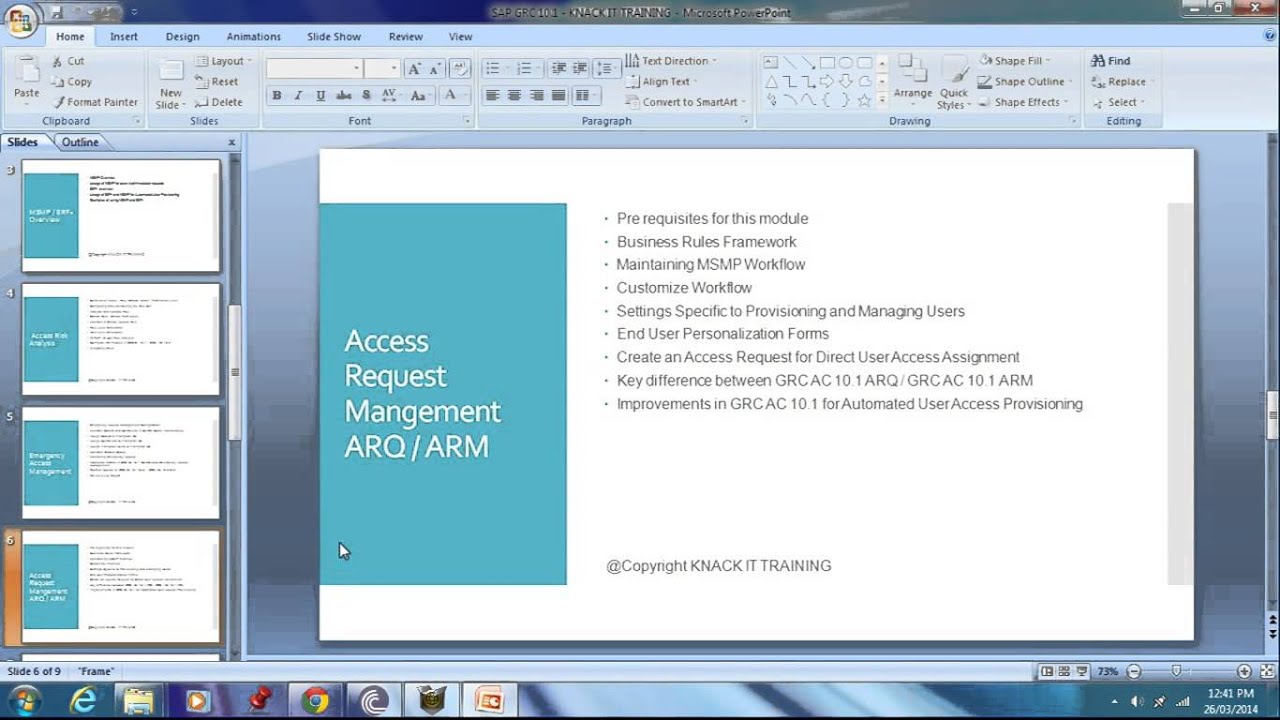Click Grow Font icon
This screenshot has height=720, width=1280.
pyautogui.click(x=414, y=69)
